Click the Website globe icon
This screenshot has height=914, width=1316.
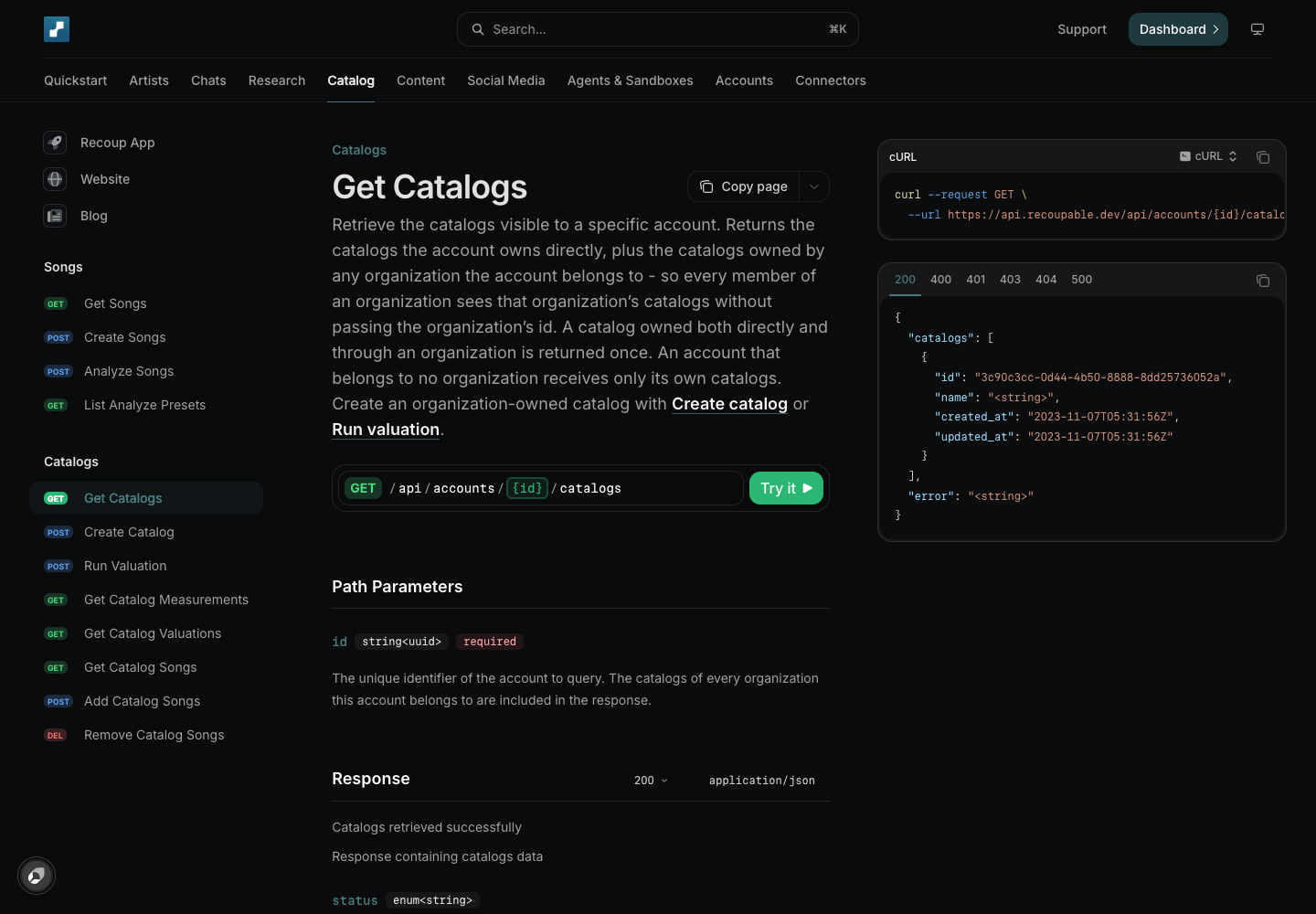tap(55, 179)
